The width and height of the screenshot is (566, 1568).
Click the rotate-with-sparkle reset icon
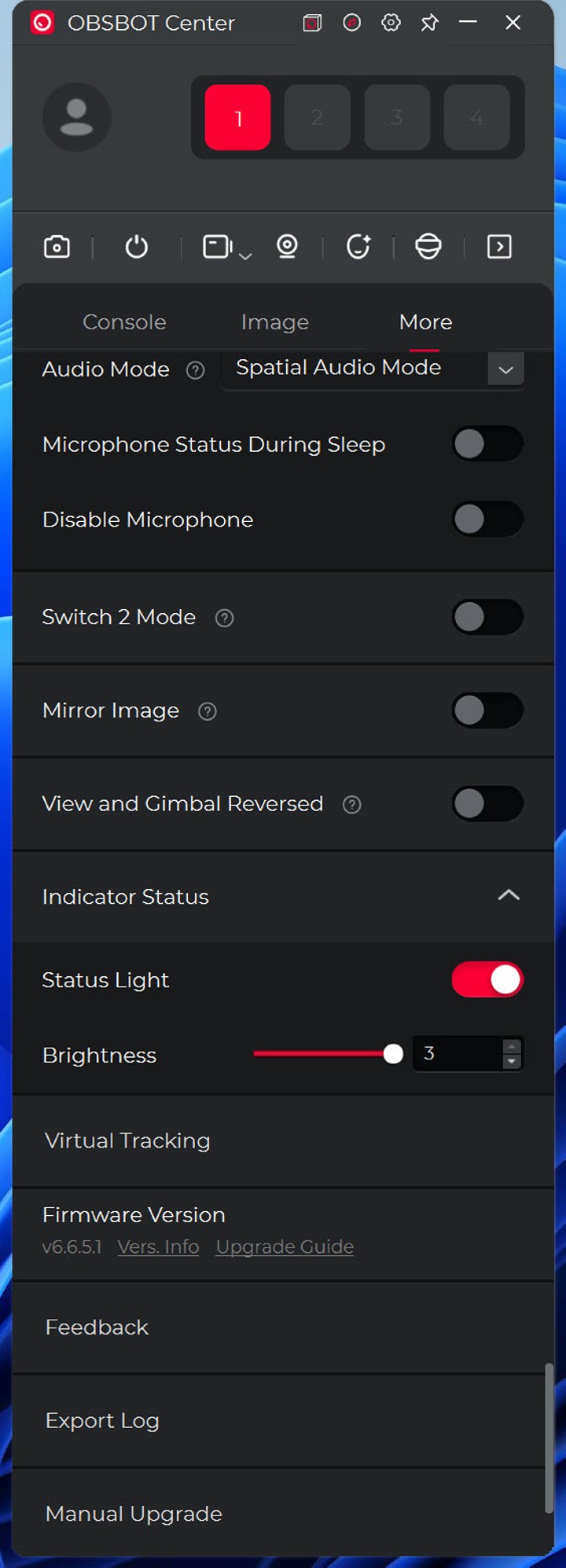[358, 247]
